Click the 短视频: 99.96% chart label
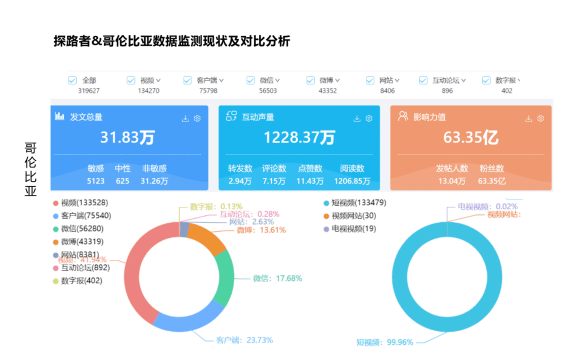The width and height of the screenshot is (570, 360). tap(385, 343)
